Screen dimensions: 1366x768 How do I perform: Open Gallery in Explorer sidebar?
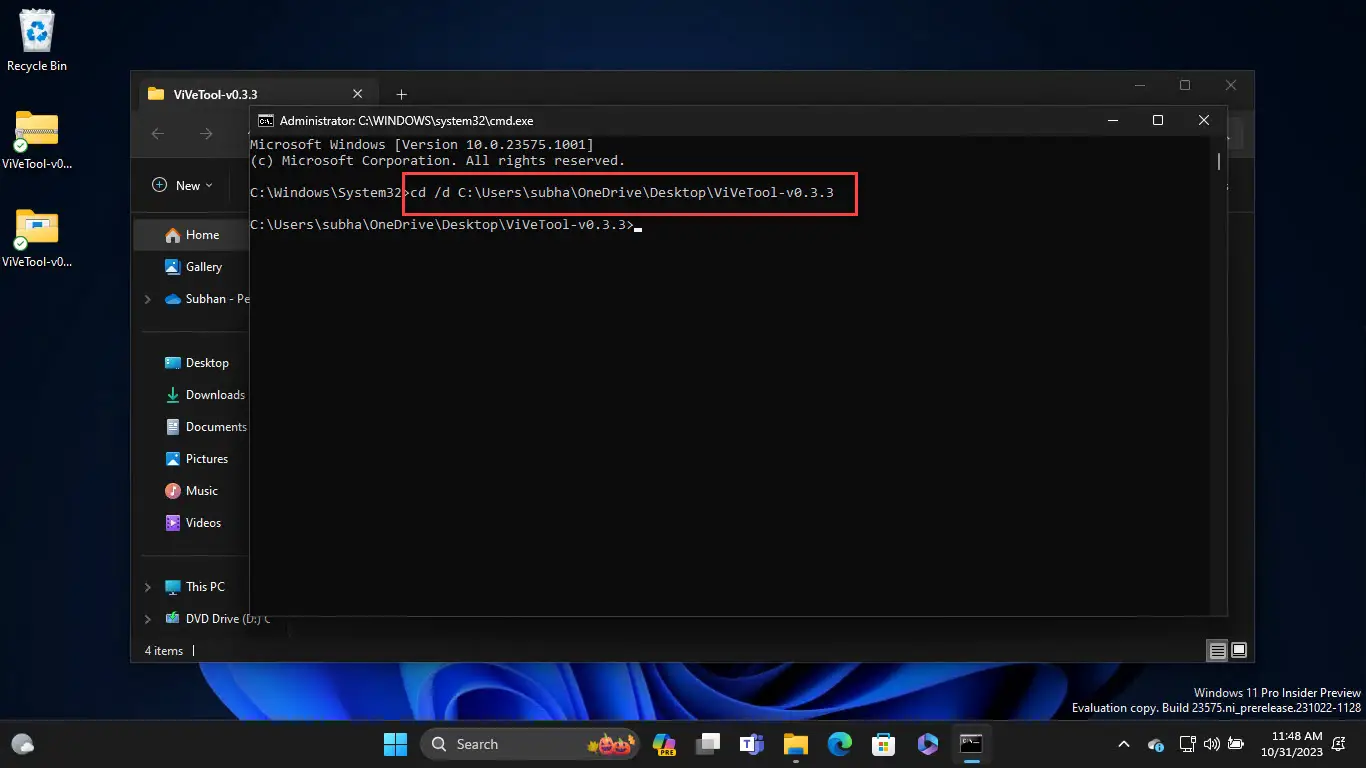(x=192, y=267)
